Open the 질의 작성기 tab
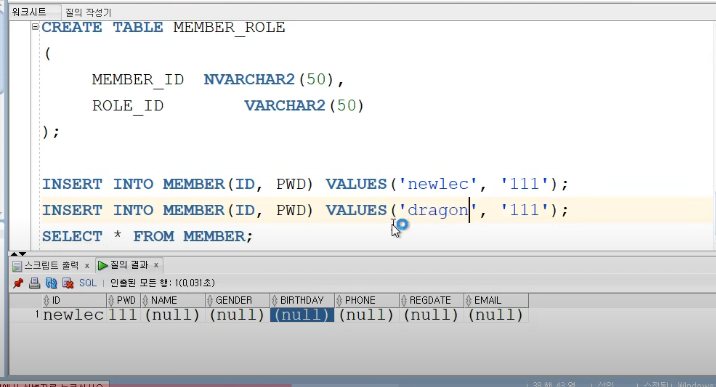The image size is (716, 387). pos(88,12)
